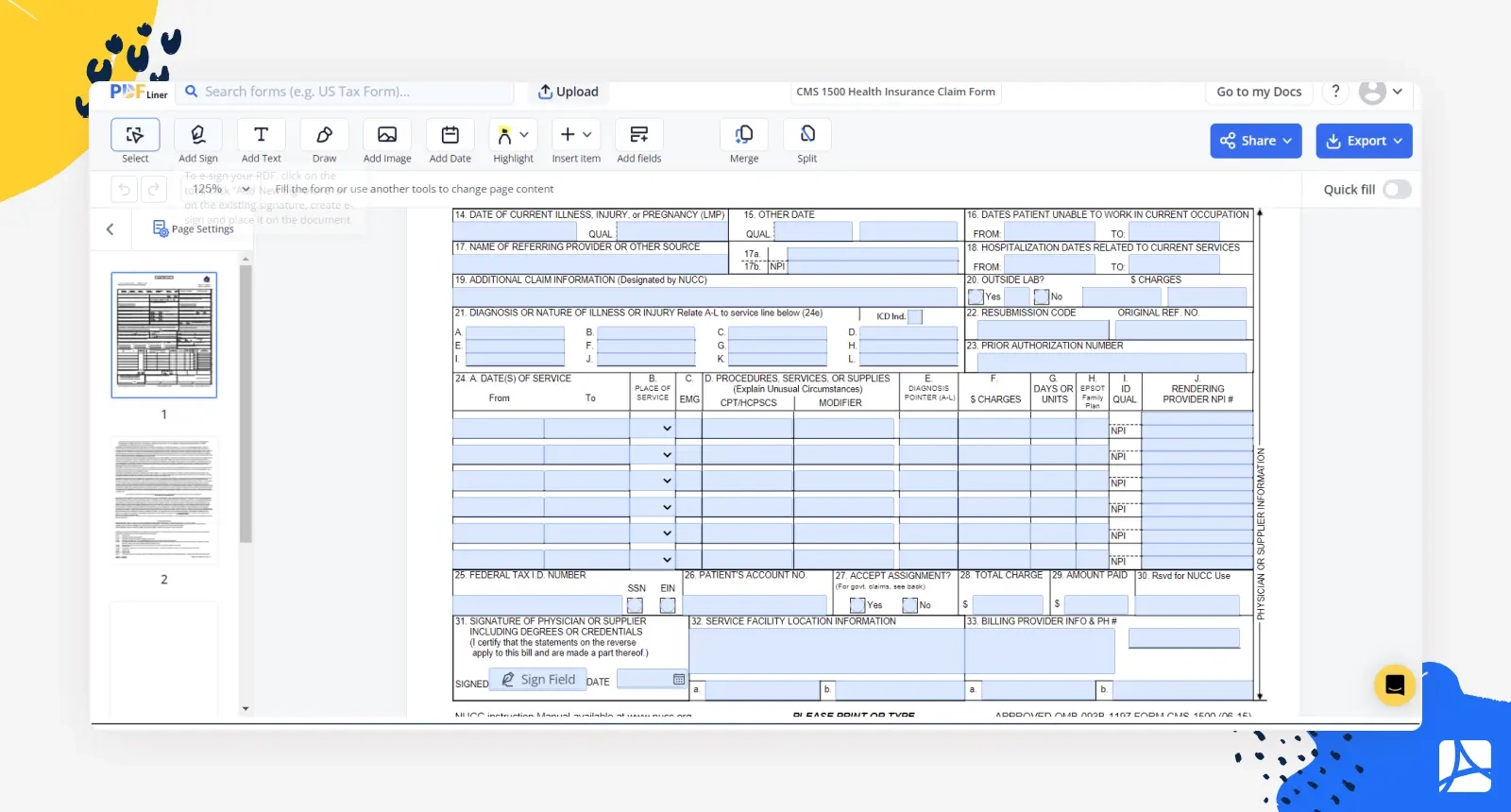Image resolution: width=1511 pixels, height=812 pixels.
Task: Activate the Select tool
Action: click(135, 135)
